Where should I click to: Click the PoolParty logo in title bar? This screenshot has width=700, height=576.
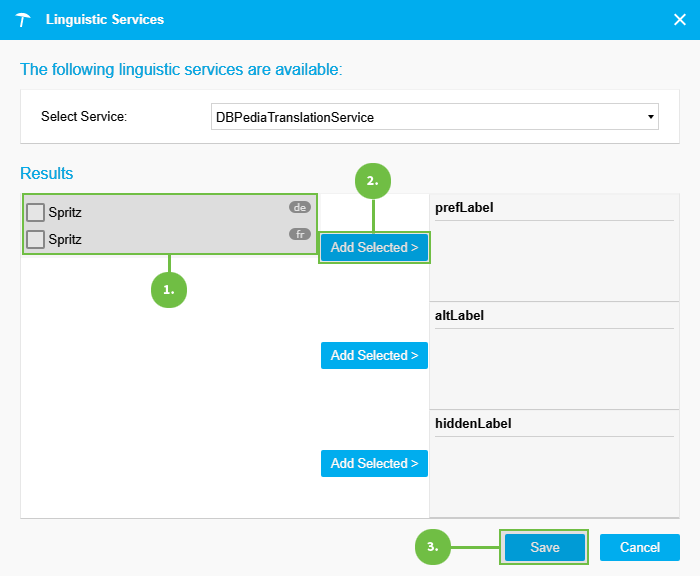click(23, 20)
